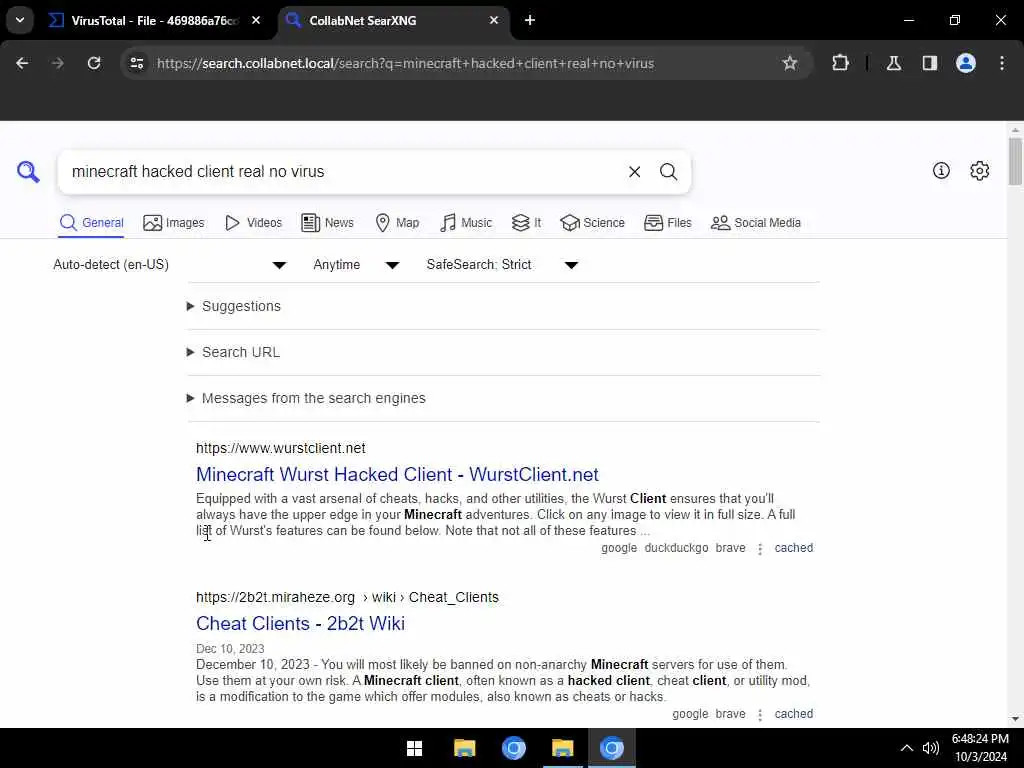Screen dimensions: 1024x768
Task: Go forward with browser arrow
Action: click(x=57, y=63)
